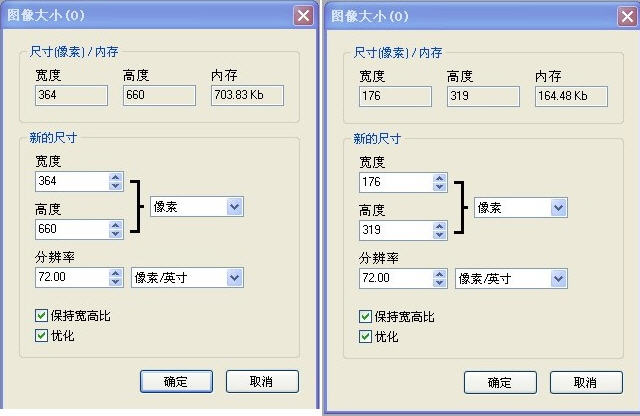The height and width of the screenshot is (416, 640).
Task: Increase resolution spinner in left dialog
Action: [116, 274]
